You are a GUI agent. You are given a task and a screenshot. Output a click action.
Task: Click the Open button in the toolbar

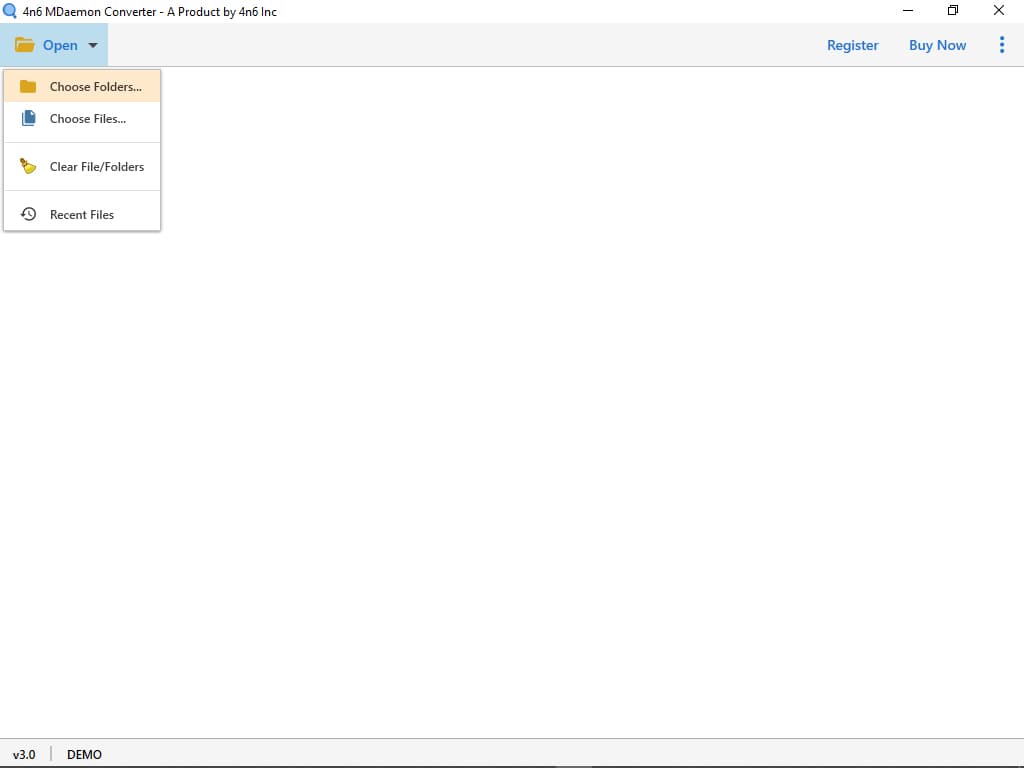[x=60, y=45]
